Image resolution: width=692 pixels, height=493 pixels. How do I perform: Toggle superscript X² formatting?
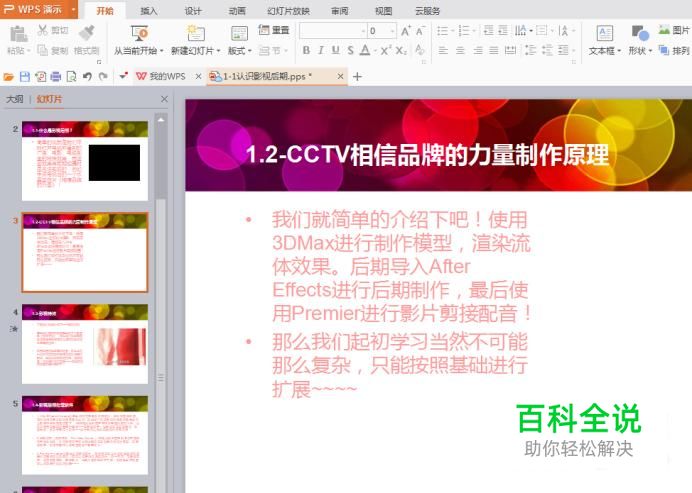386,51
